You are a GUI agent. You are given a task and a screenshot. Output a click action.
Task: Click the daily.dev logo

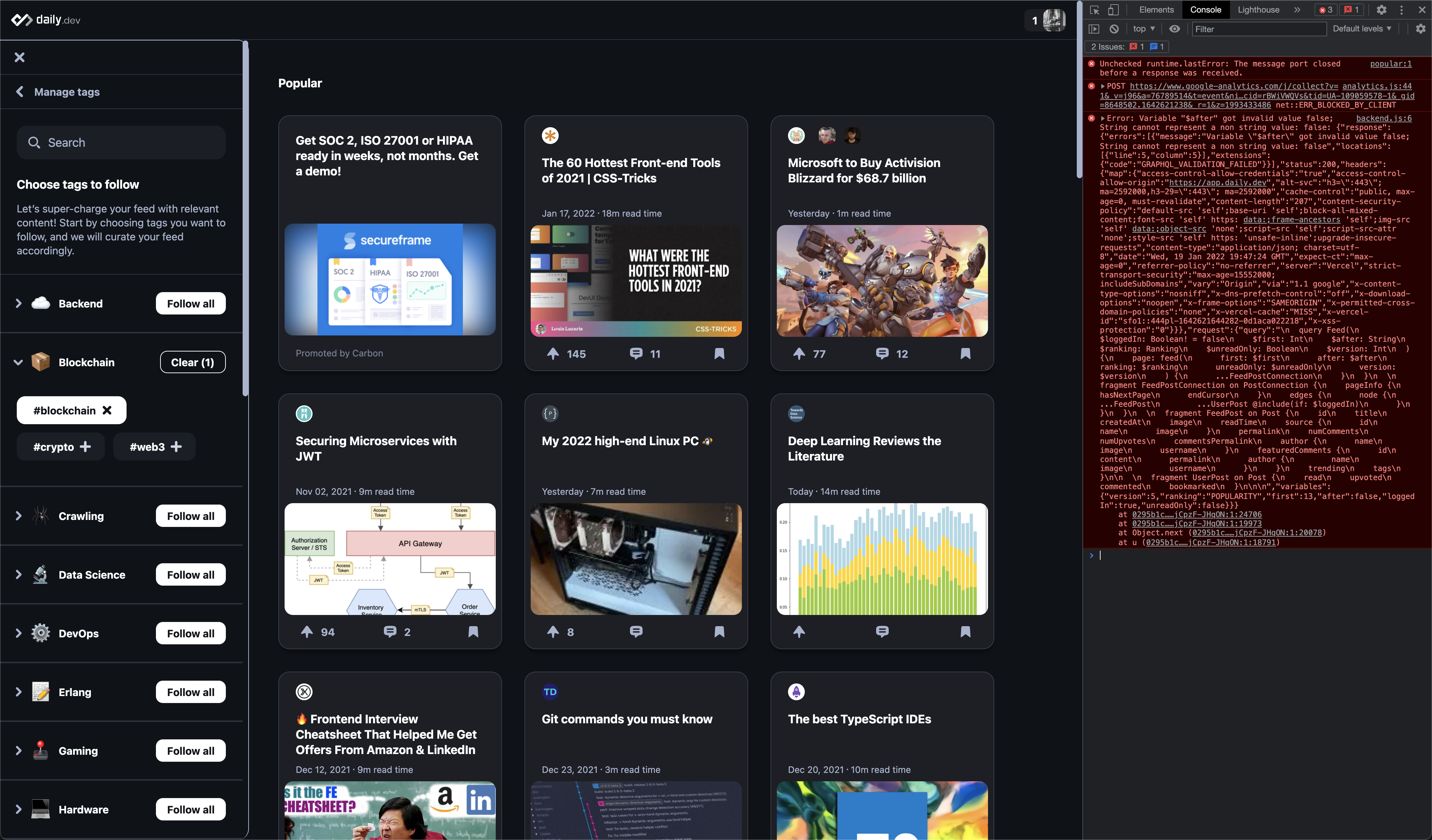pyautogui.click(x=45, y=20)
